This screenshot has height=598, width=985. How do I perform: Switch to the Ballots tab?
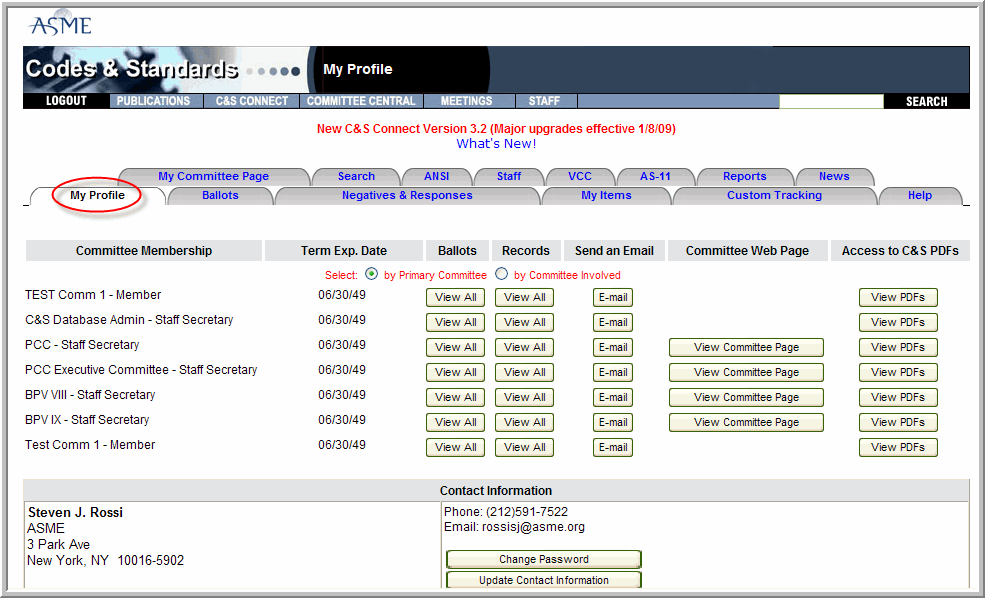220,195
